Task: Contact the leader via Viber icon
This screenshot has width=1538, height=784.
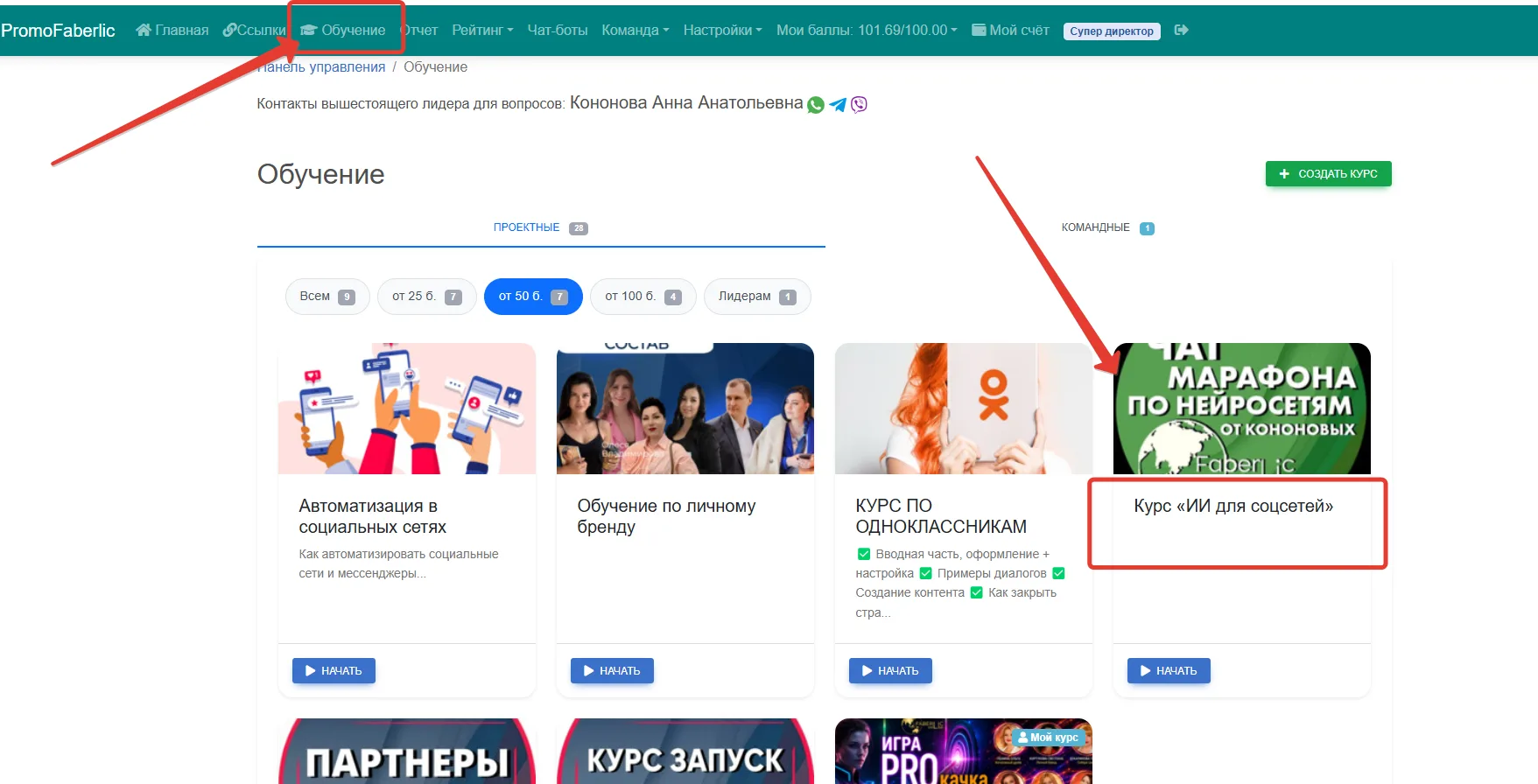Action: [859, 105]
